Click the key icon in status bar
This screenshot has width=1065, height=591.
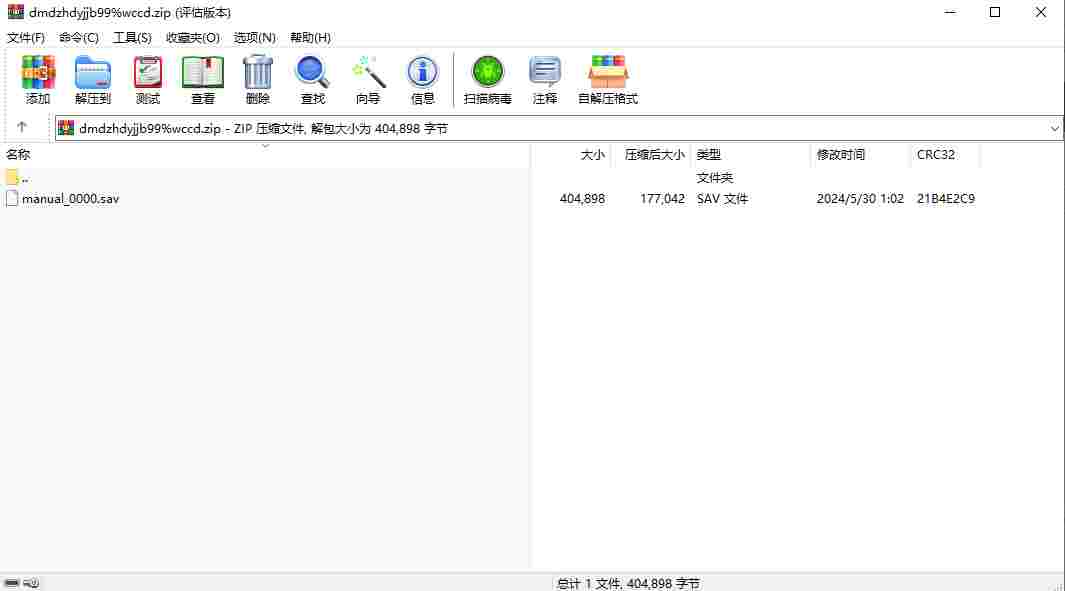click(x=31, y=583)
